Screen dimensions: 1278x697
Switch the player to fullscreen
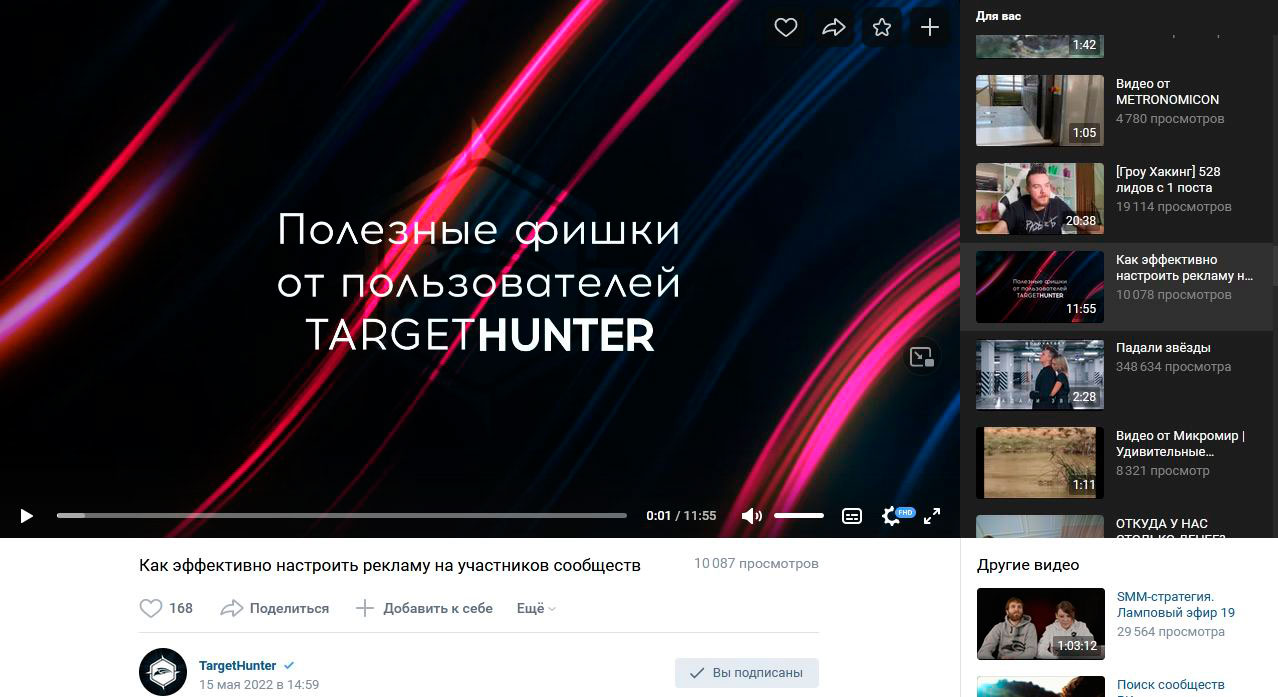pos(932,516)
